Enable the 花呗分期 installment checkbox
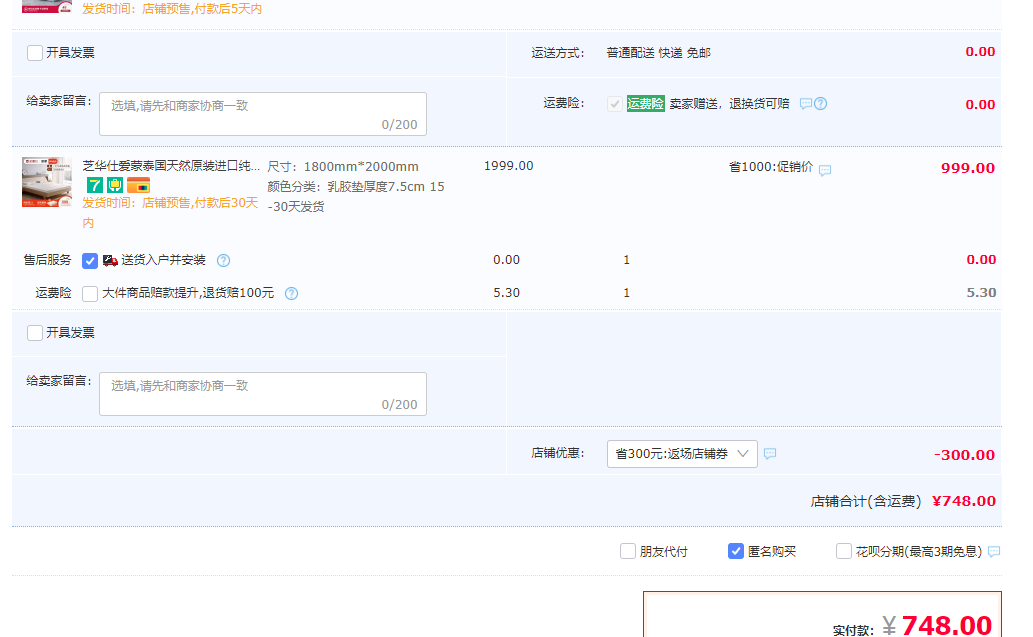This screenshot has width=1033, height=637. pos(844,551)
